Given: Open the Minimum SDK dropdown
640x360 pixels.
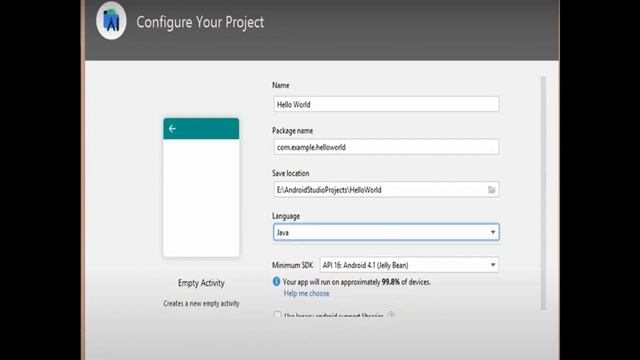Looking at the screenshot, I should point(409,265).
